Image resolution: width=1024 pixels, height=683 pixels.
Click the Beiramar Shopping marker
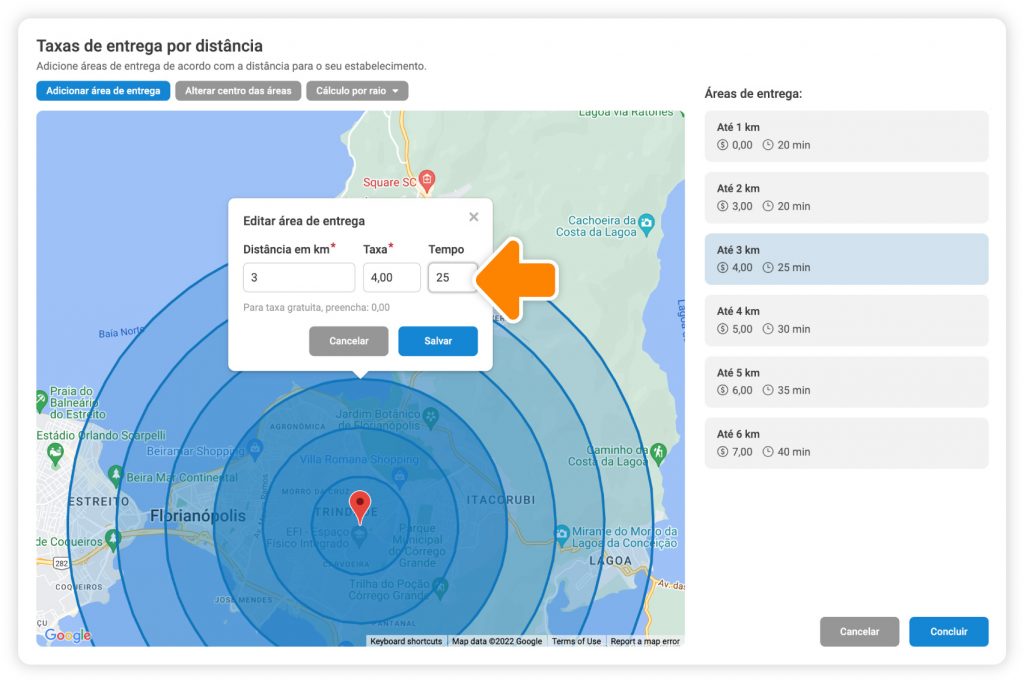click(255, 449)
